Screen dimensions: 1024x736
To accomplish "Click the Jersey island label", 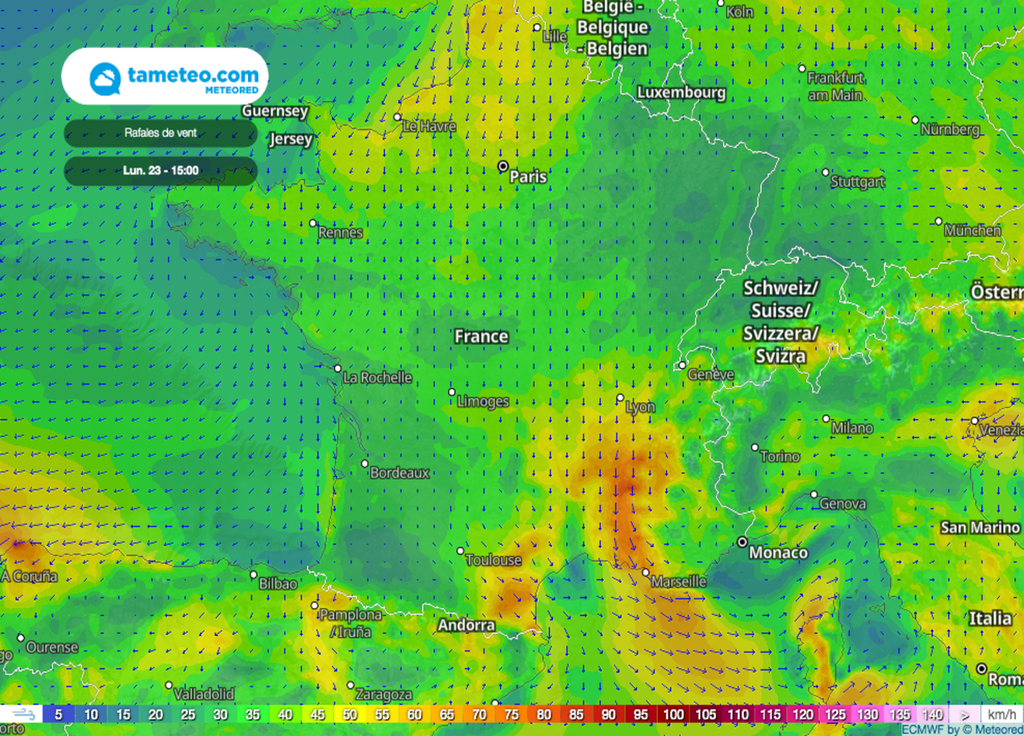I will tap(291, 139).
